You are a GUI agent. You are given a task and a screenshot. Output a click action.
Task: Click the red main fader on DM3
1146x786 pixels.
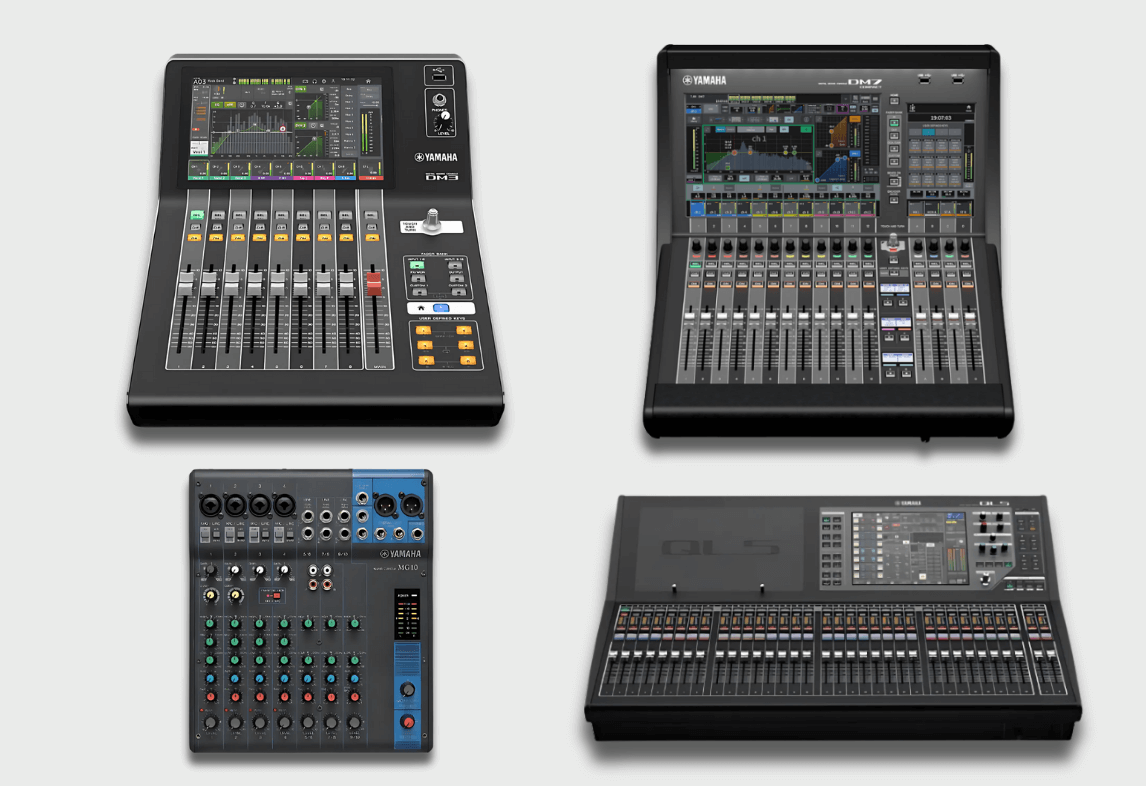(373, 284)
